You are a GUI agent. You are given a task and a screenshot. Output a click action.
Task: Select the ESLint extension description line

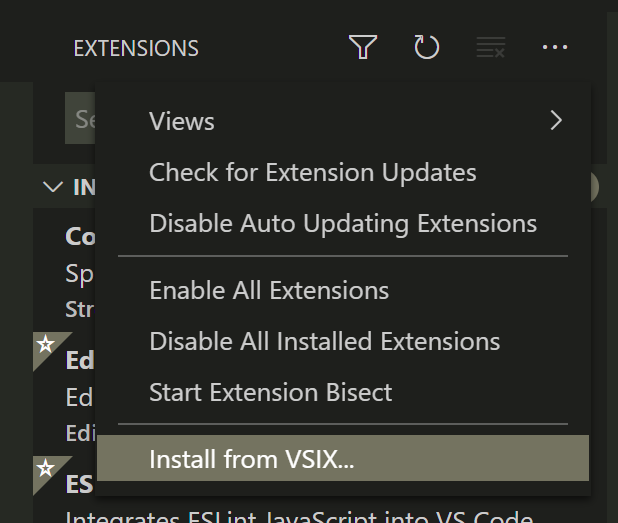pyautogui.click(x=300, y=516)
